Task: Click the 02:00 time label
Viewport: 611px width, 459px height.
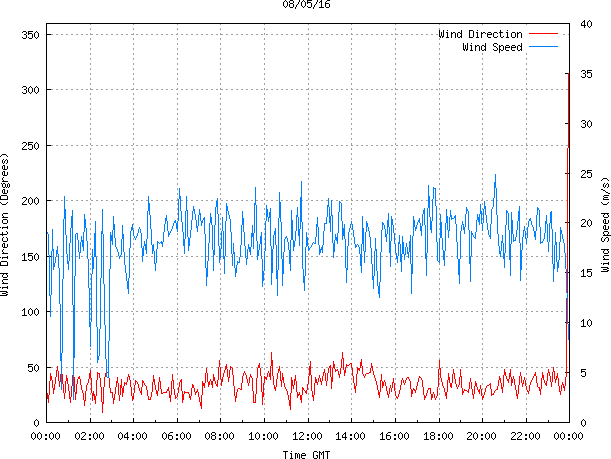Action: [x=90, y=436]
